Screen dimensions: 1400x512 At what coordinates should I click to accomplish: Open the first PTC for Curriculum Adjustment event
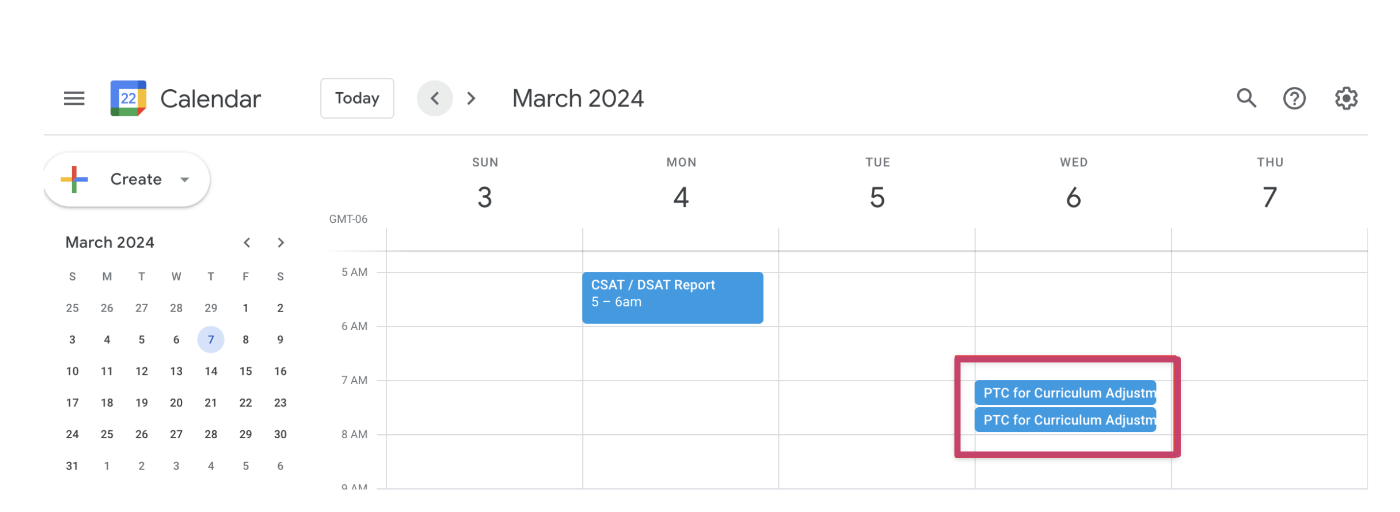click(1065, 393)
